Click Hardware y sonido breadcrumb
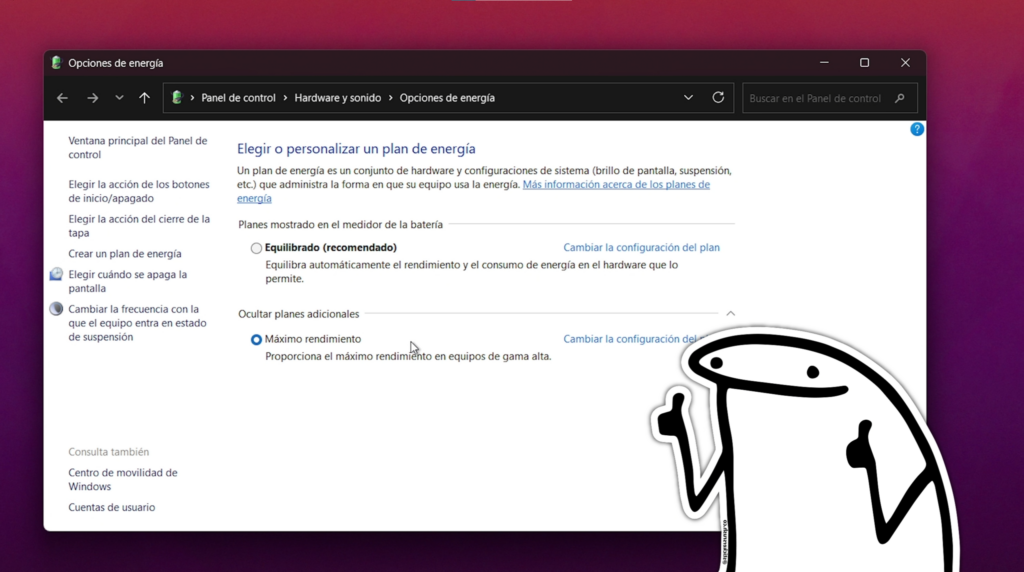 tap(337, 98)
